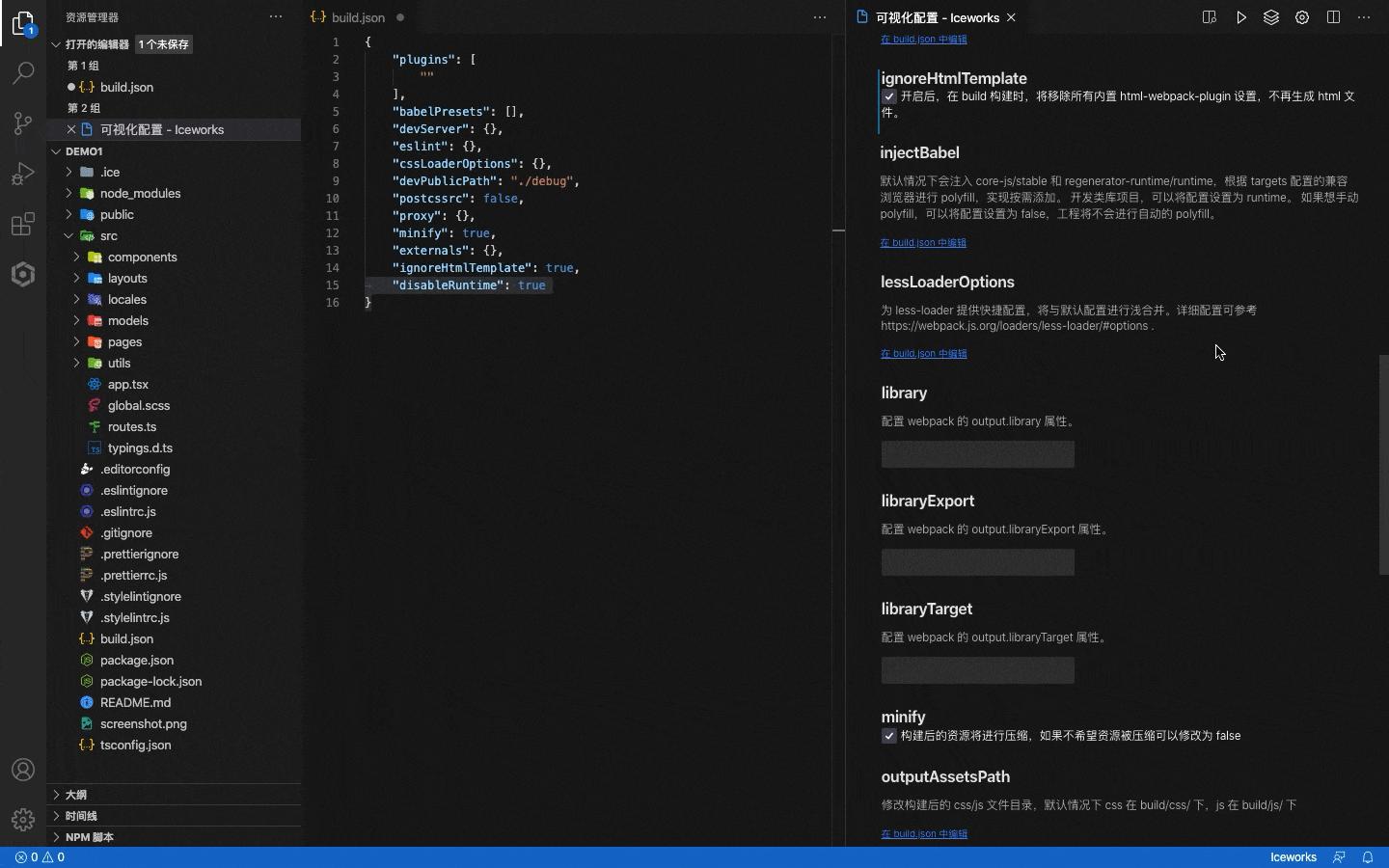Switch to the build.json editor tab

357,16
